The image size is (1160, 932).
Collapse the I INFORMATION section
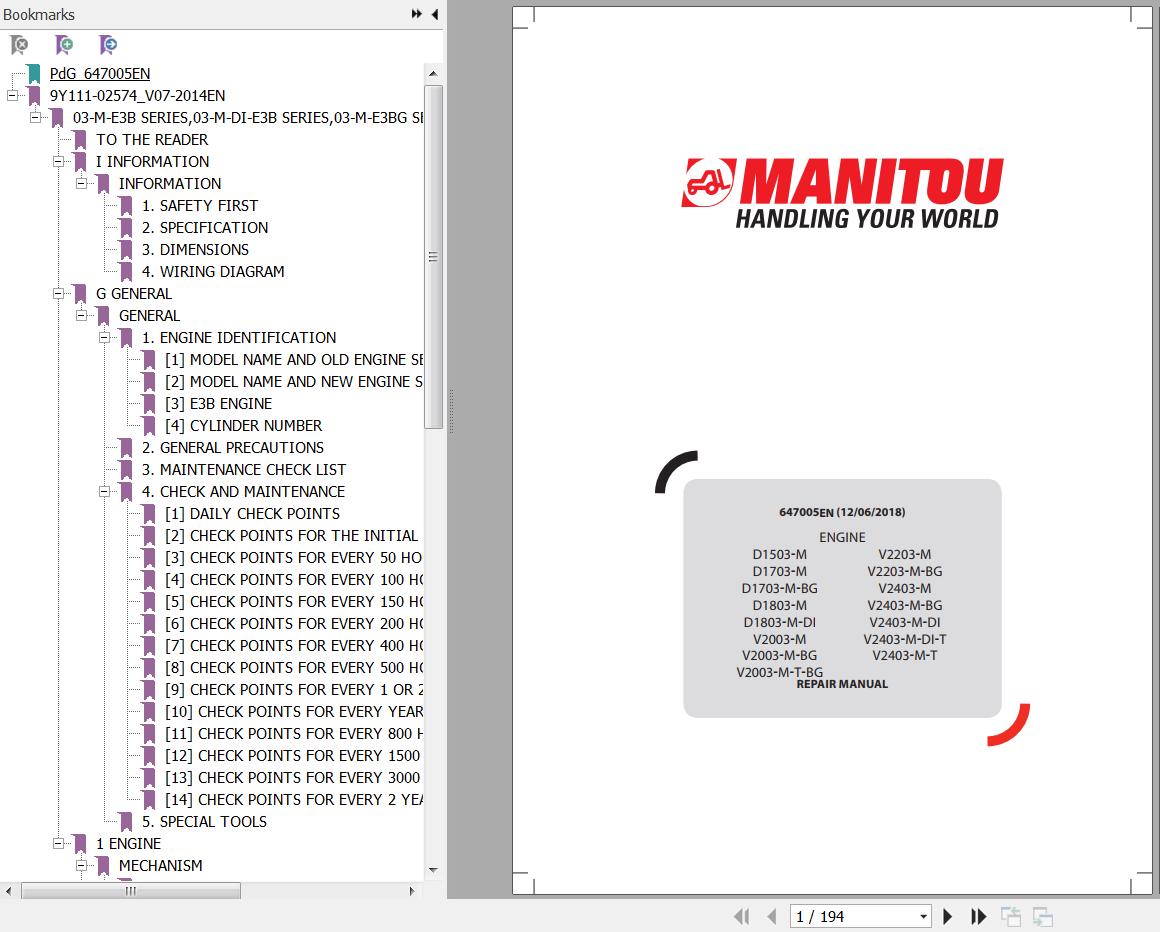click(x=58, y=161)
